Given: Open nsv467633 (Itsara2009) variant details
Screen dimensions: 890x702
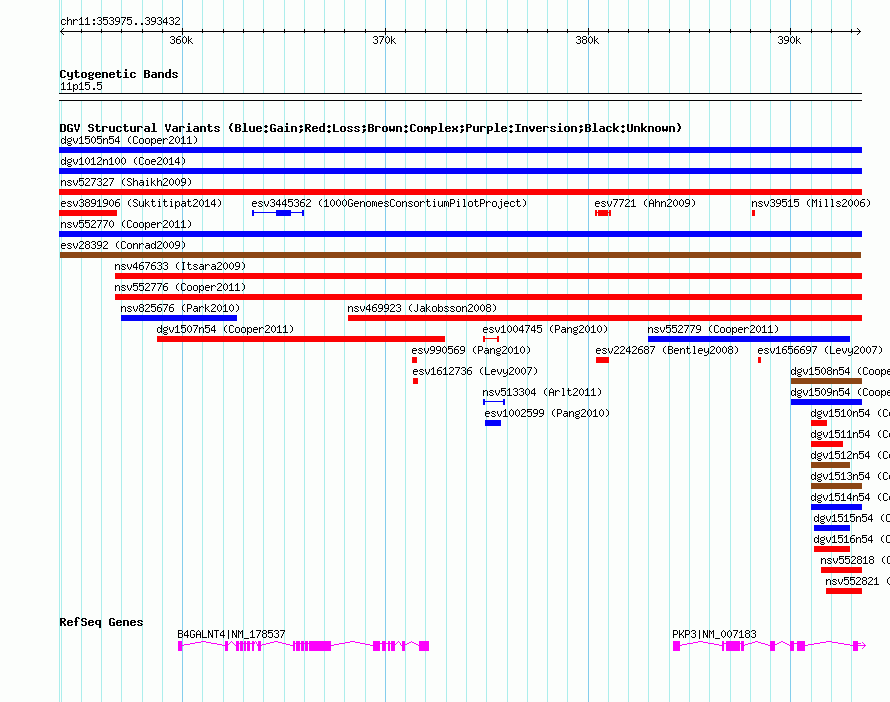Looking at the screenshot, I should click(488, 276).
